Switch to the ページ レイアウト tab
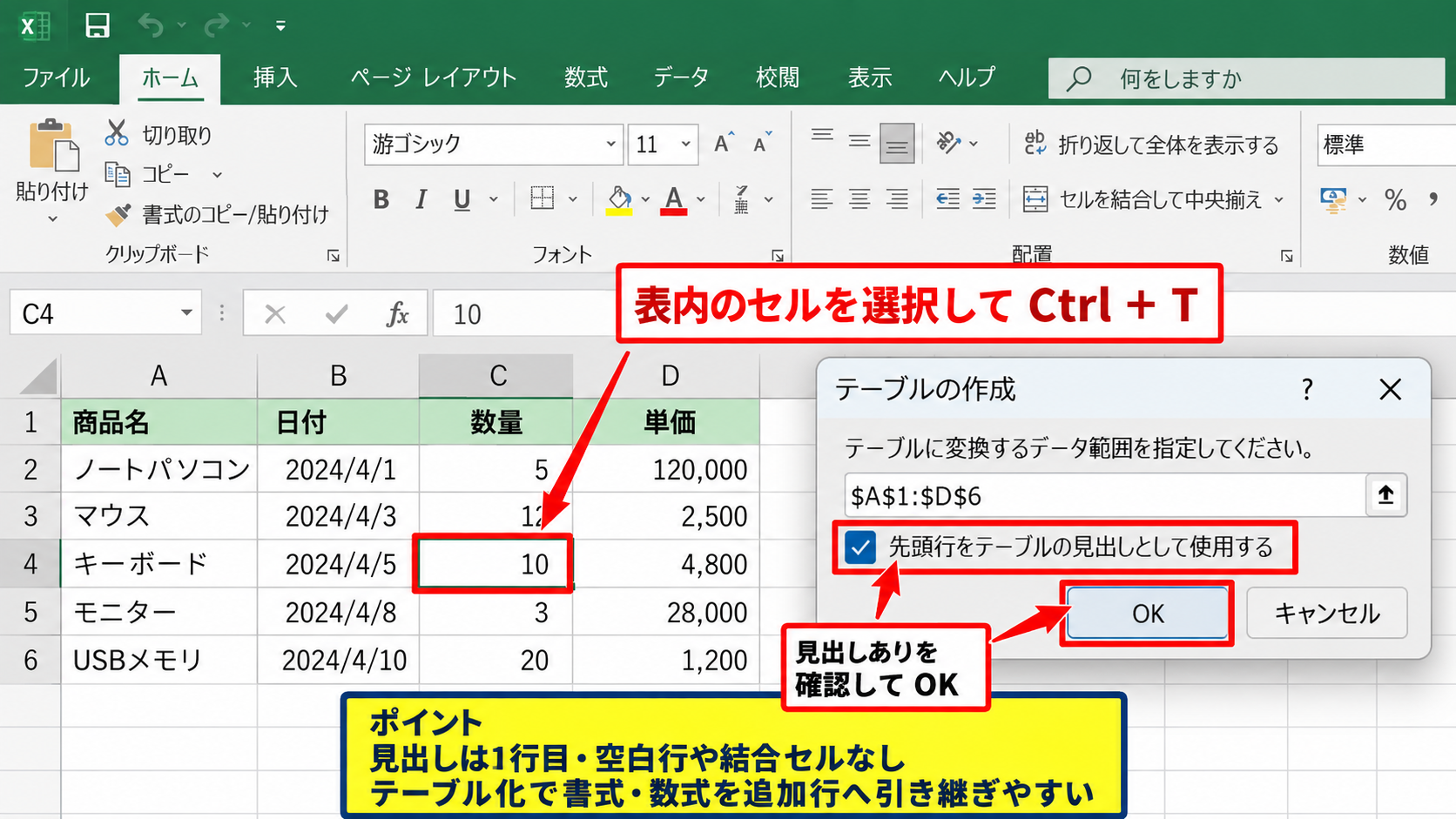1456x819 pixels. (x=433, y=78)
